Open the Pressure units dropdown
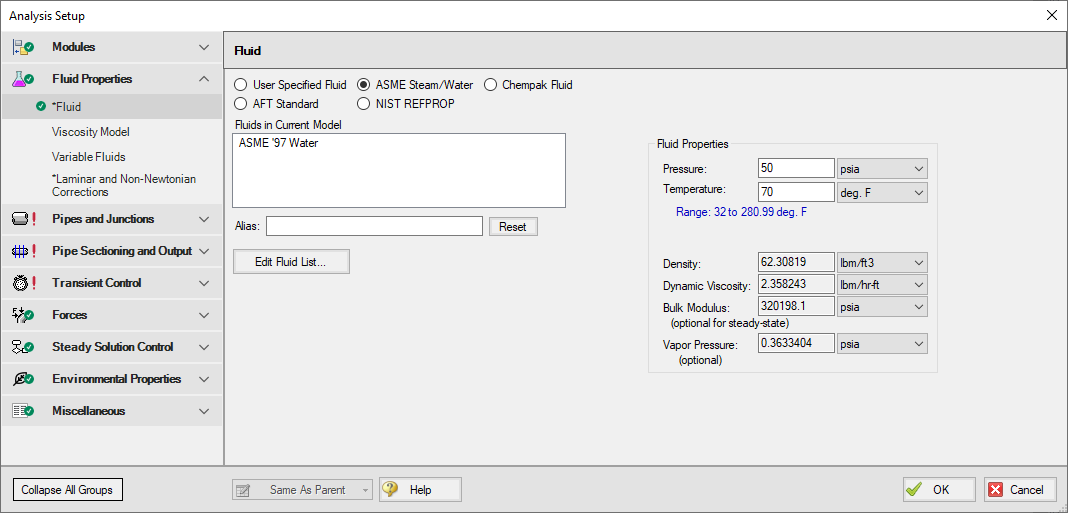Screen dimensions: 1068x513 (x=882, y=168)
